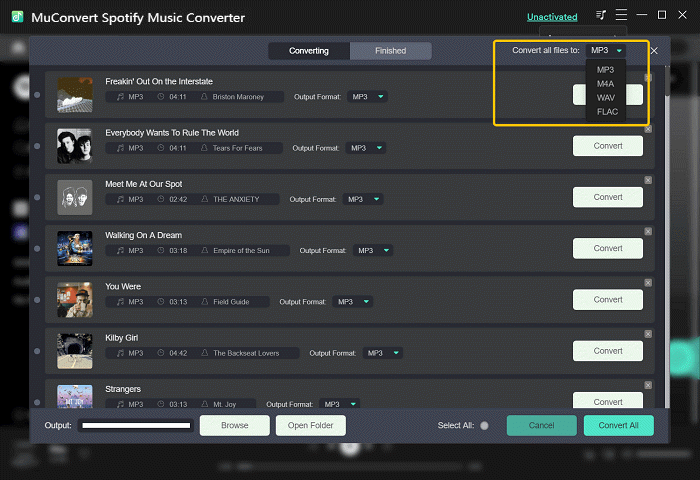The height and width of the screenshot is (480, 700).
Task: Remove Meet Me At Our Spot row
Action: (x=648, y=180)
